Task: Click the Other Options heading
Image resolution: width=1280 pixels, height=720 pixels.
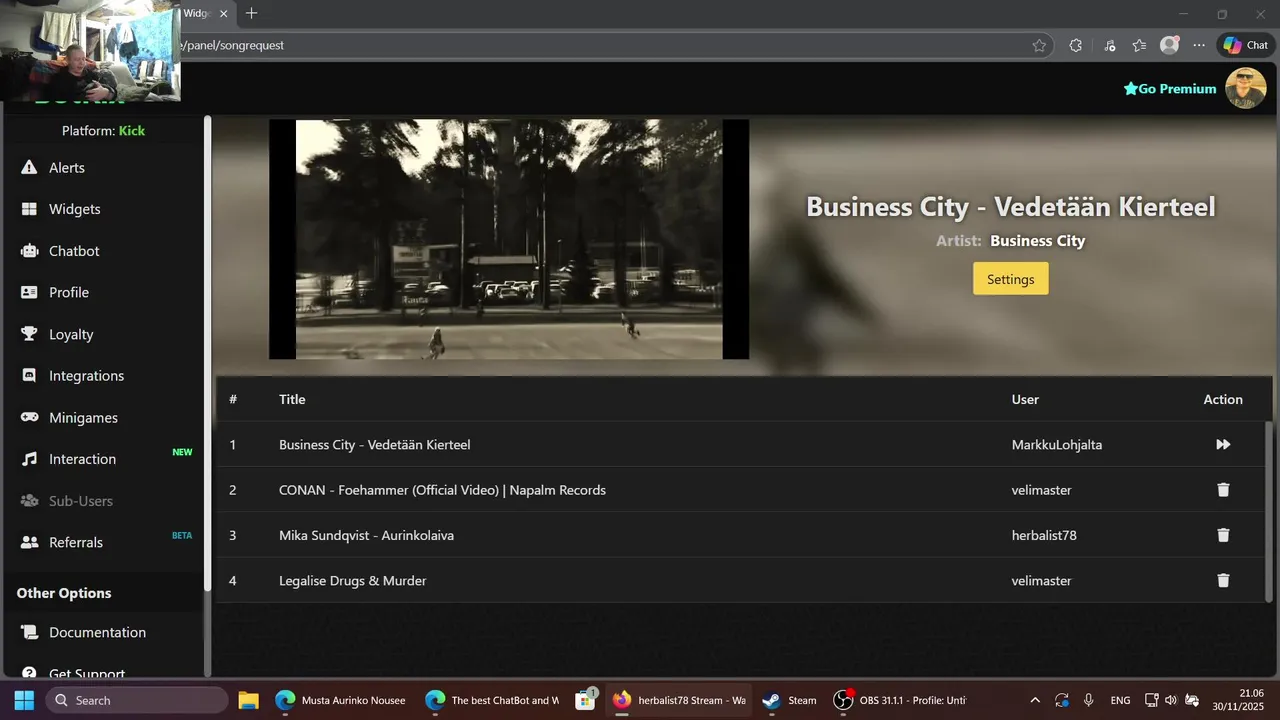Action: (64, 593)
